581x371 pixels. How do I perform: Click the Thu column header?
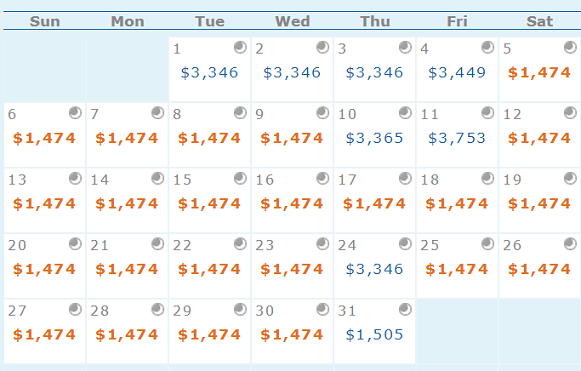coord(375,21)
